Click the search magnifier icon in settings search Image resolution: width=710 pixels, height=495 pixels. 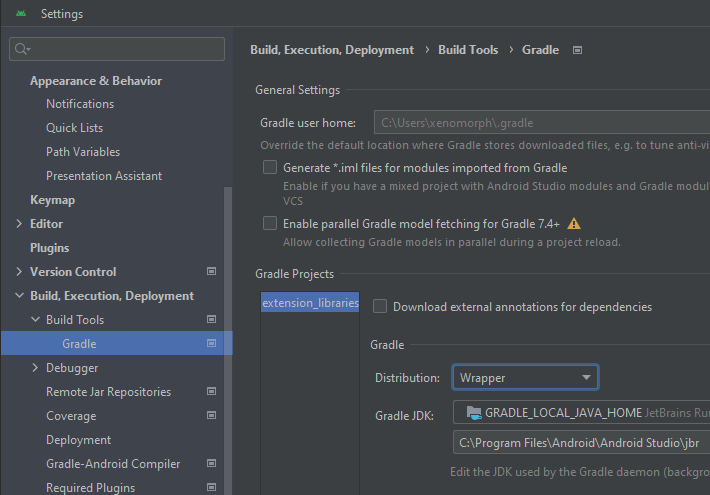pos(21,49)
